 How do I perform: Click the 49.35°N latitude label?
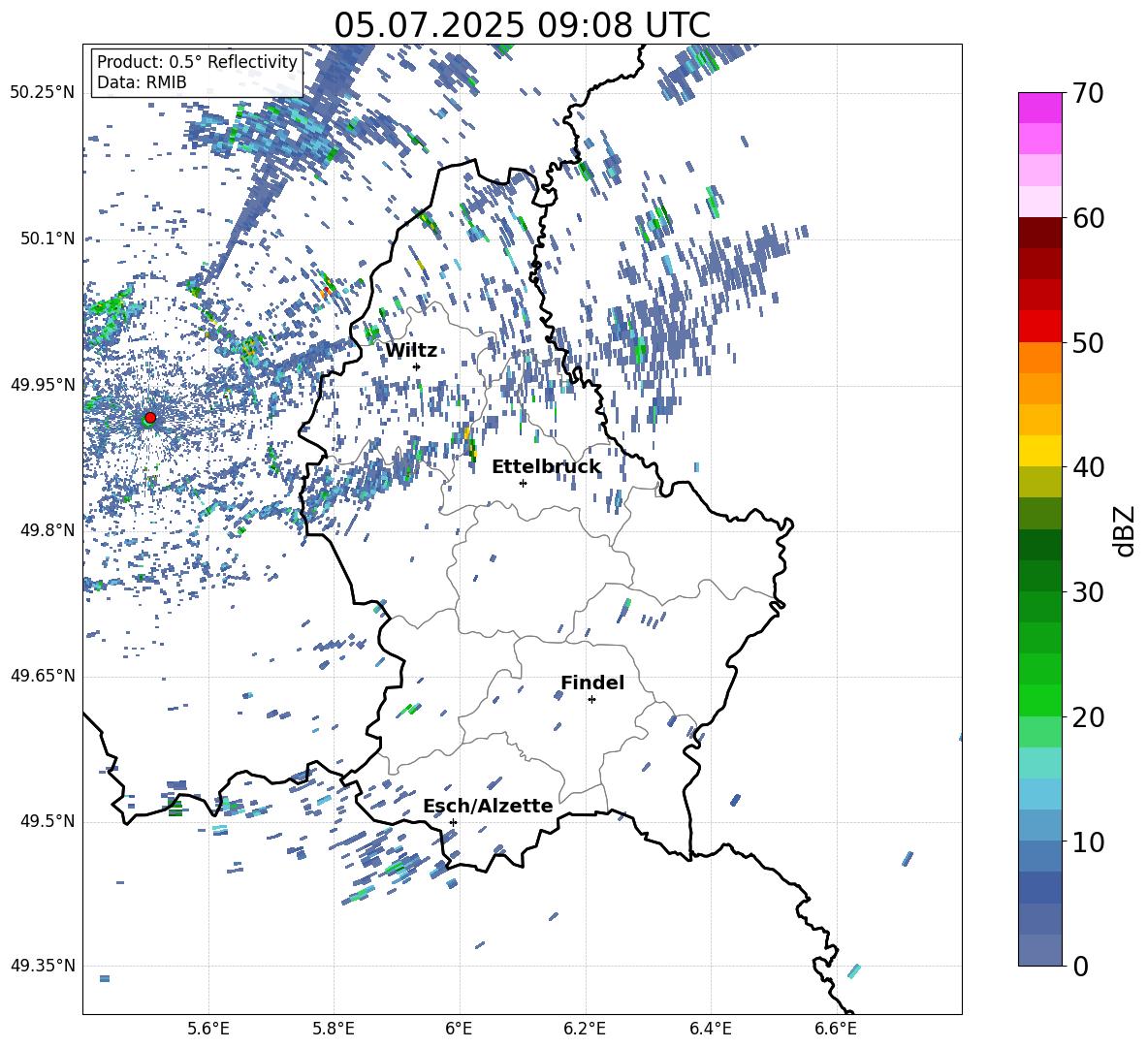click(43, 966)
